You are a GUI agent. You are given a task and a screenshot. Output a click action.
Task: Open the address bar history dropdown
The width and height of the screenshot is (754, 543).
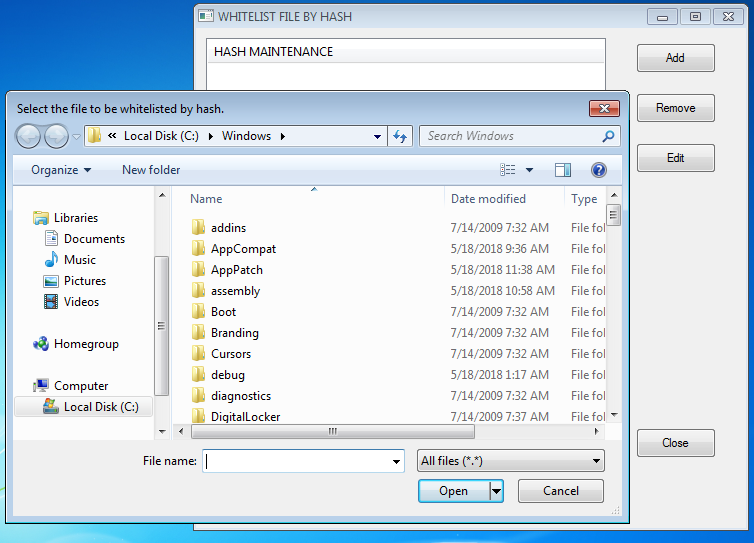(377, 137)
